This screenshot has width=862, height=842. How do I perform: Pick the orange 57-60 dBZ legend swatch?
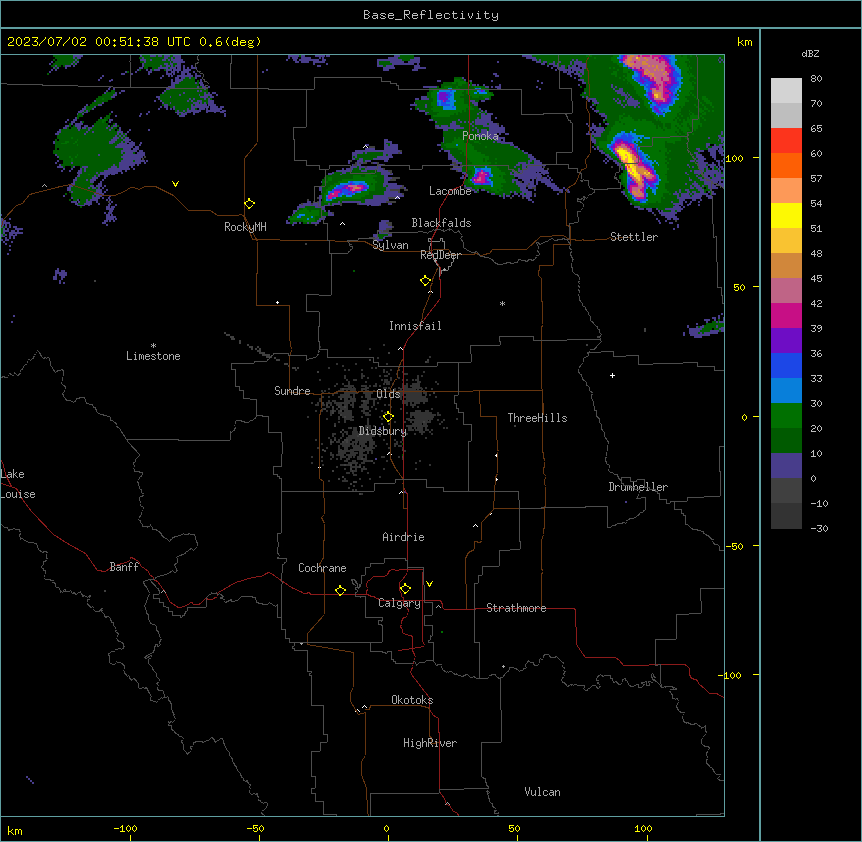(x=786, y=165)
